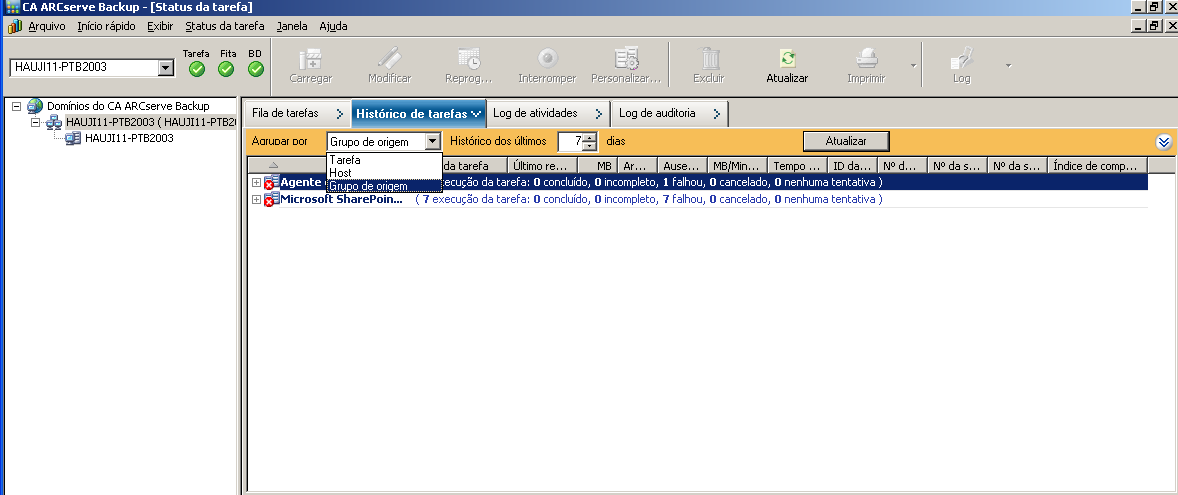The width and height of the screenshot is (1178, 495).
Task: Open the Janela menu
Action: (x=291, y=26)
